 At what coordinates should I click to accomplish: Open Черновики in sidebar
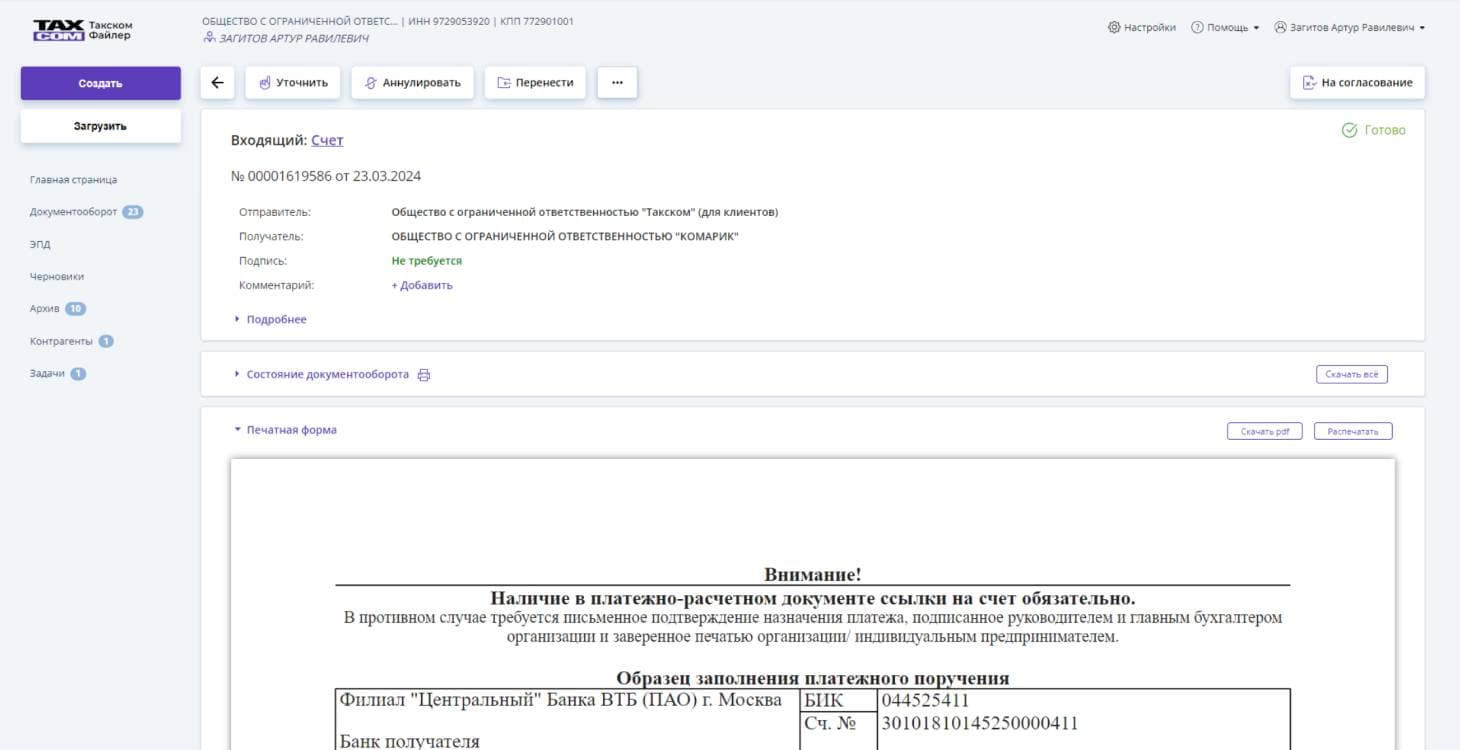pos(57,276)
